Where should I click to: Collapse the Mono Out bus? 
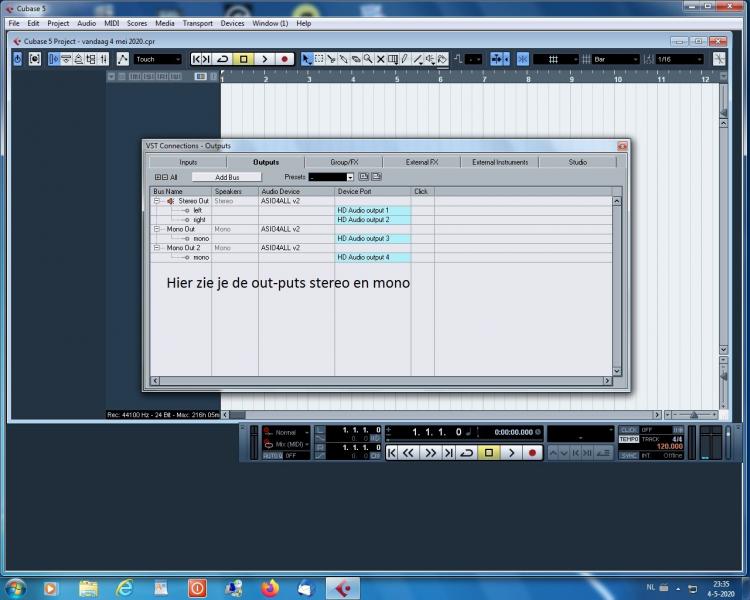pos(156,229)
